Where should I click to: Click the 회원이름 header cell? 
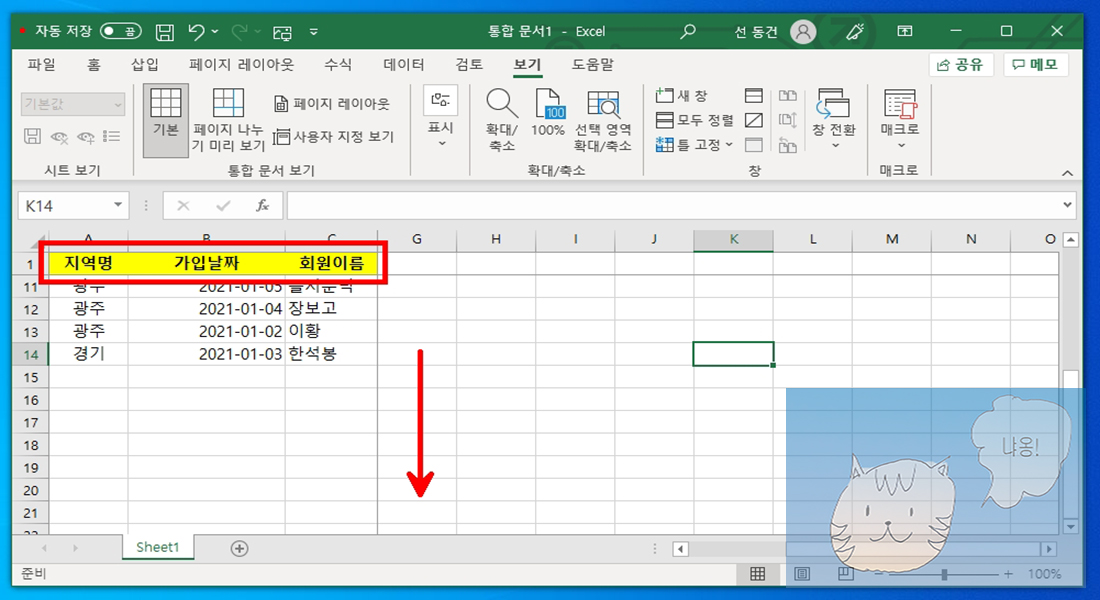331,264
